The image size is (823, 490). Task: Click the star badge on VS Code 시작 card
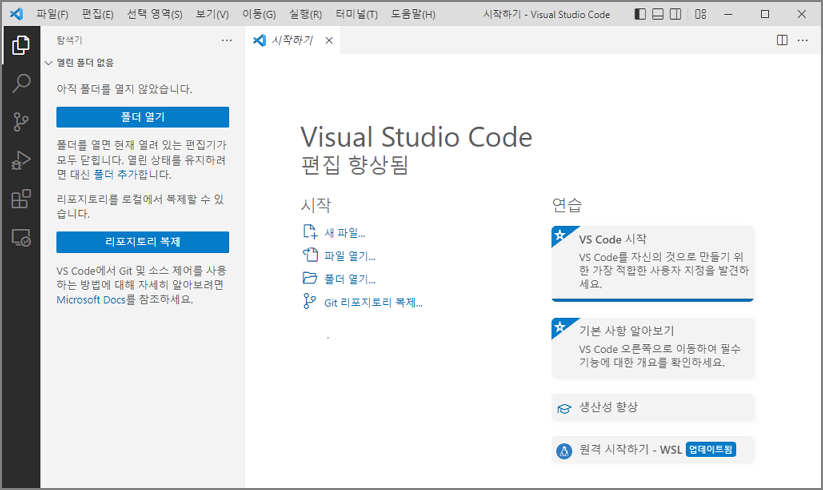pyautogui.click(x=561, y=235)
